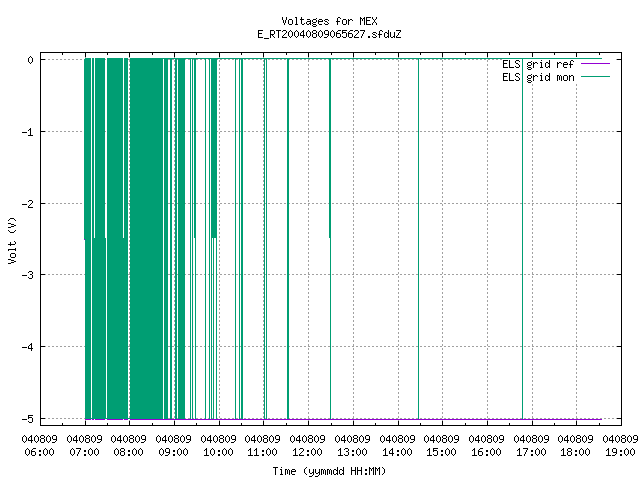640x480 pixels.
Task: Click the y-axis label 'Volt (V)'
Action: (12, 240)
